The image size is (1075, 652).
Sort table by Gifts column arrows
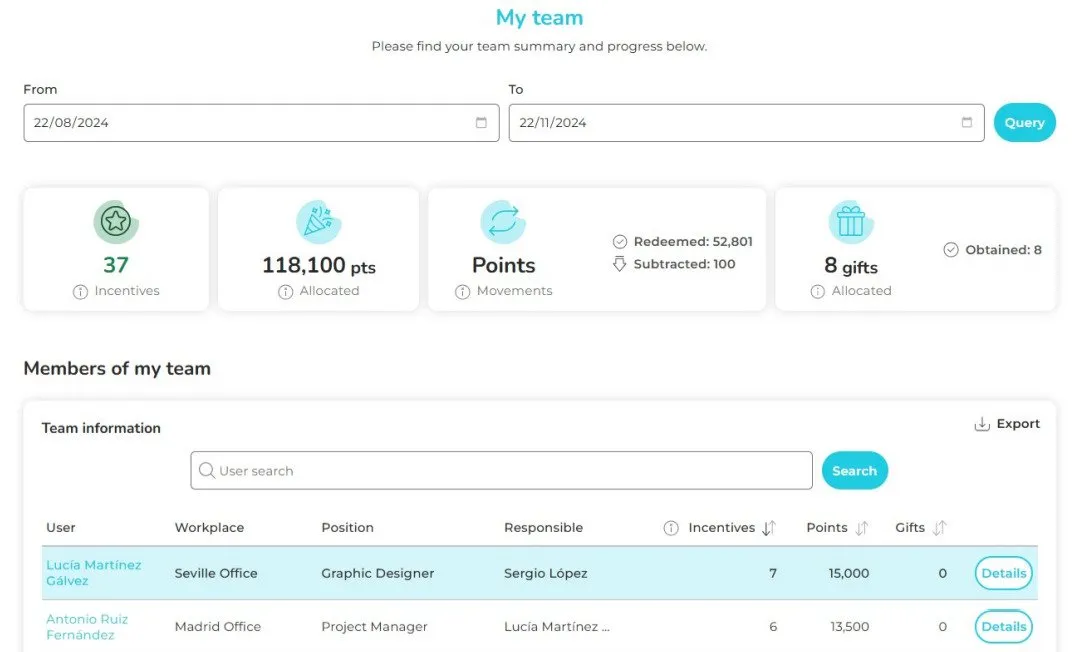click(939, 528)
